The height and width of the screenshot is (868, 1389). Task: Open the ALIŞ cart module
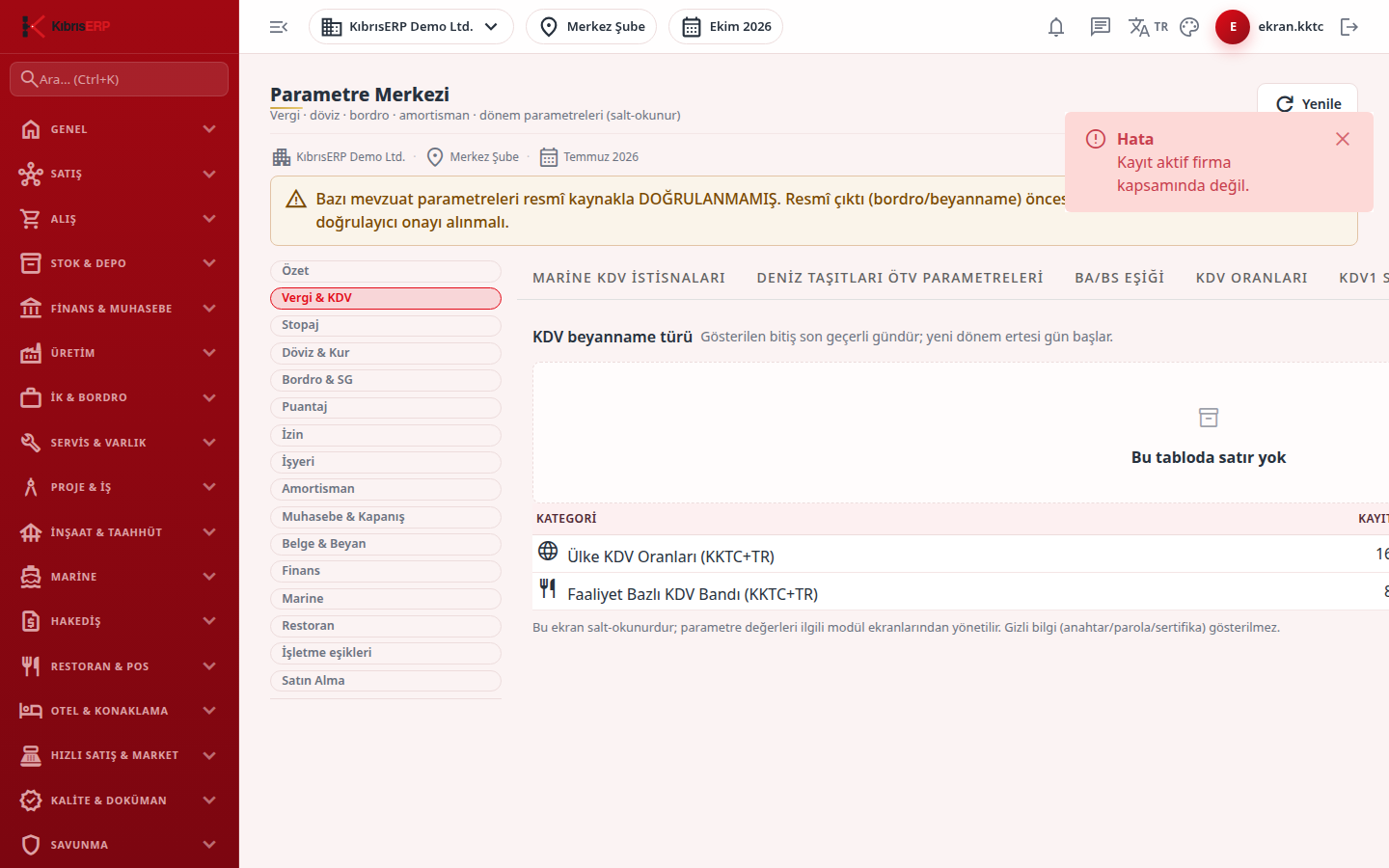coord(120,219)
